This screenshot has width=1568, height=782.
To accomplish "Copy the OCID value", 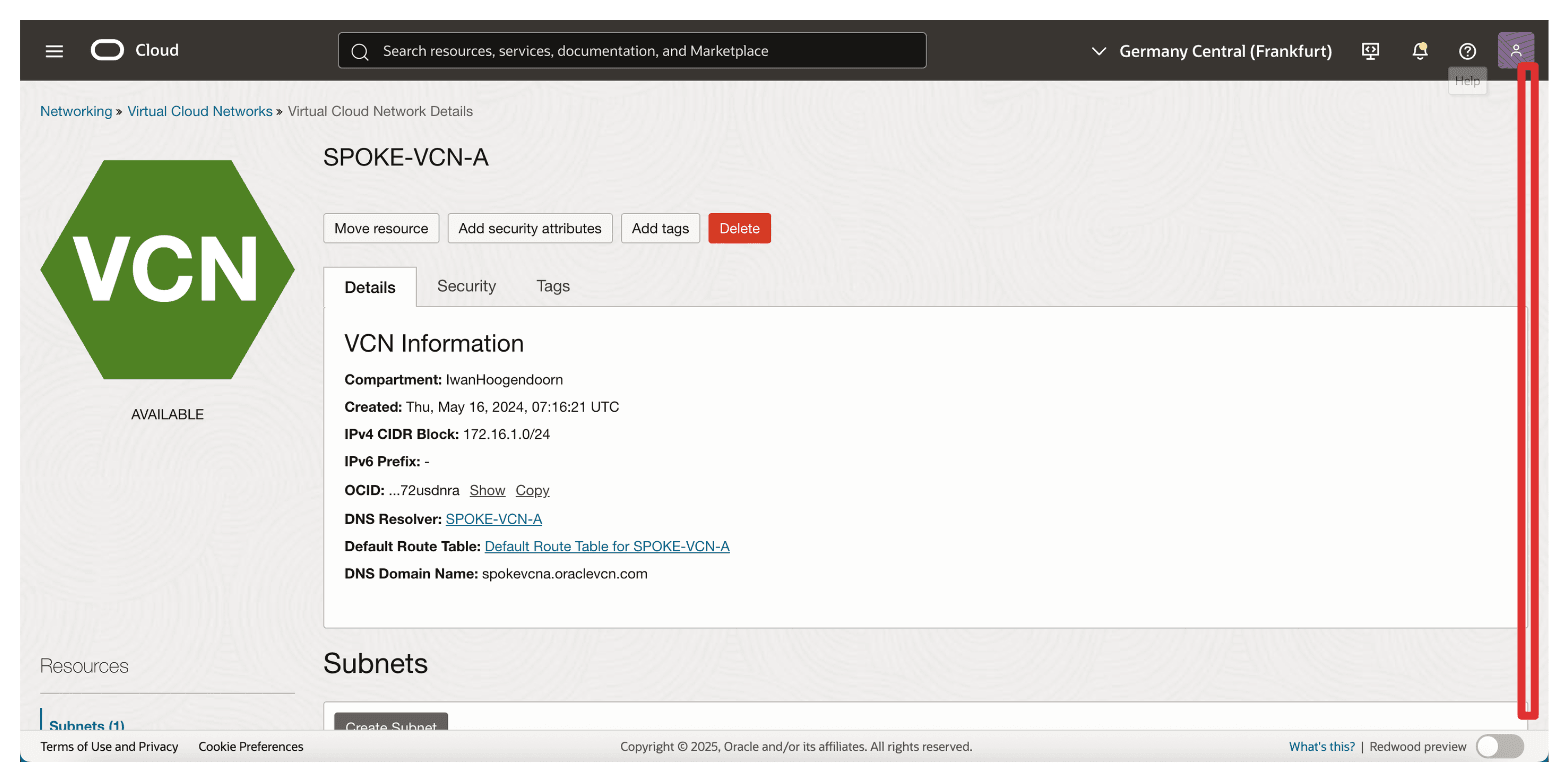I will 532,490.
